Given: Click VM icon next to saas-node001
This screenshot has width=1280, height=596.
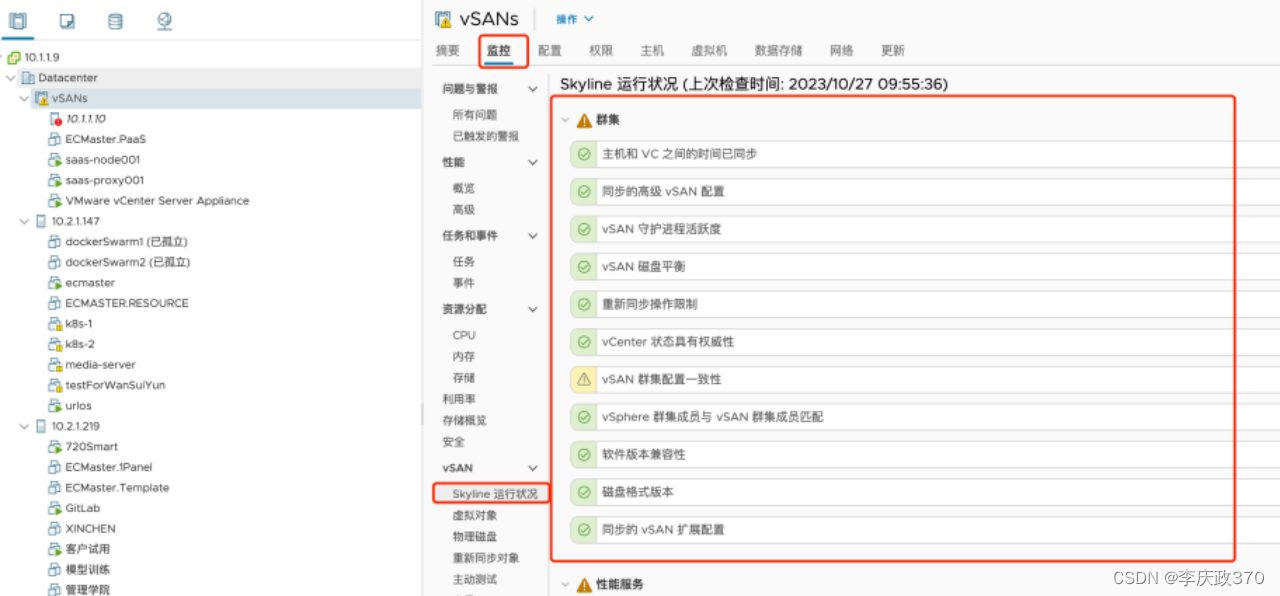Looking at the screenshot, I should [55, 160].
